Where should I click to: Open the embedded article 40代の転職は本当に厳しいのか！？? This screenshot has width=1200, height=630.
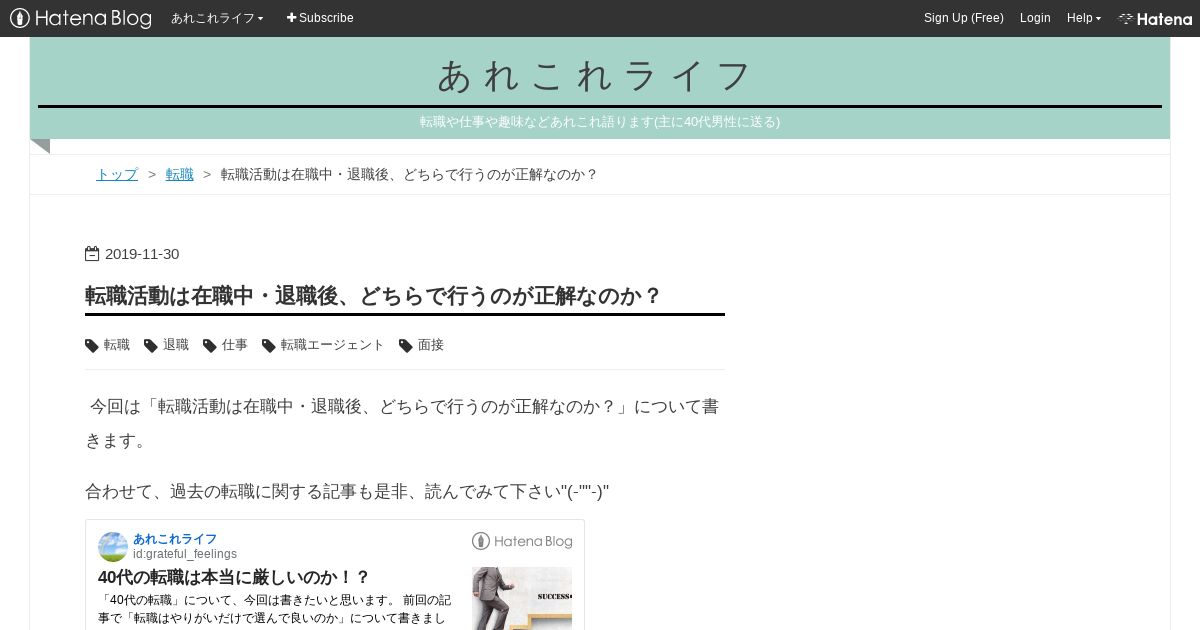click(234, 577)
